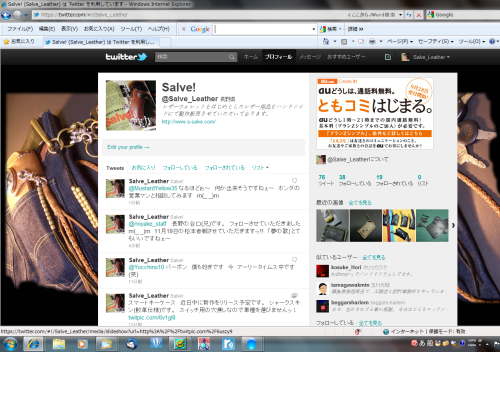Viewport: 500px width, 400px height.
Task: Expand the 詳細 » Google toolbar options
Action: [x=355, y=29]
